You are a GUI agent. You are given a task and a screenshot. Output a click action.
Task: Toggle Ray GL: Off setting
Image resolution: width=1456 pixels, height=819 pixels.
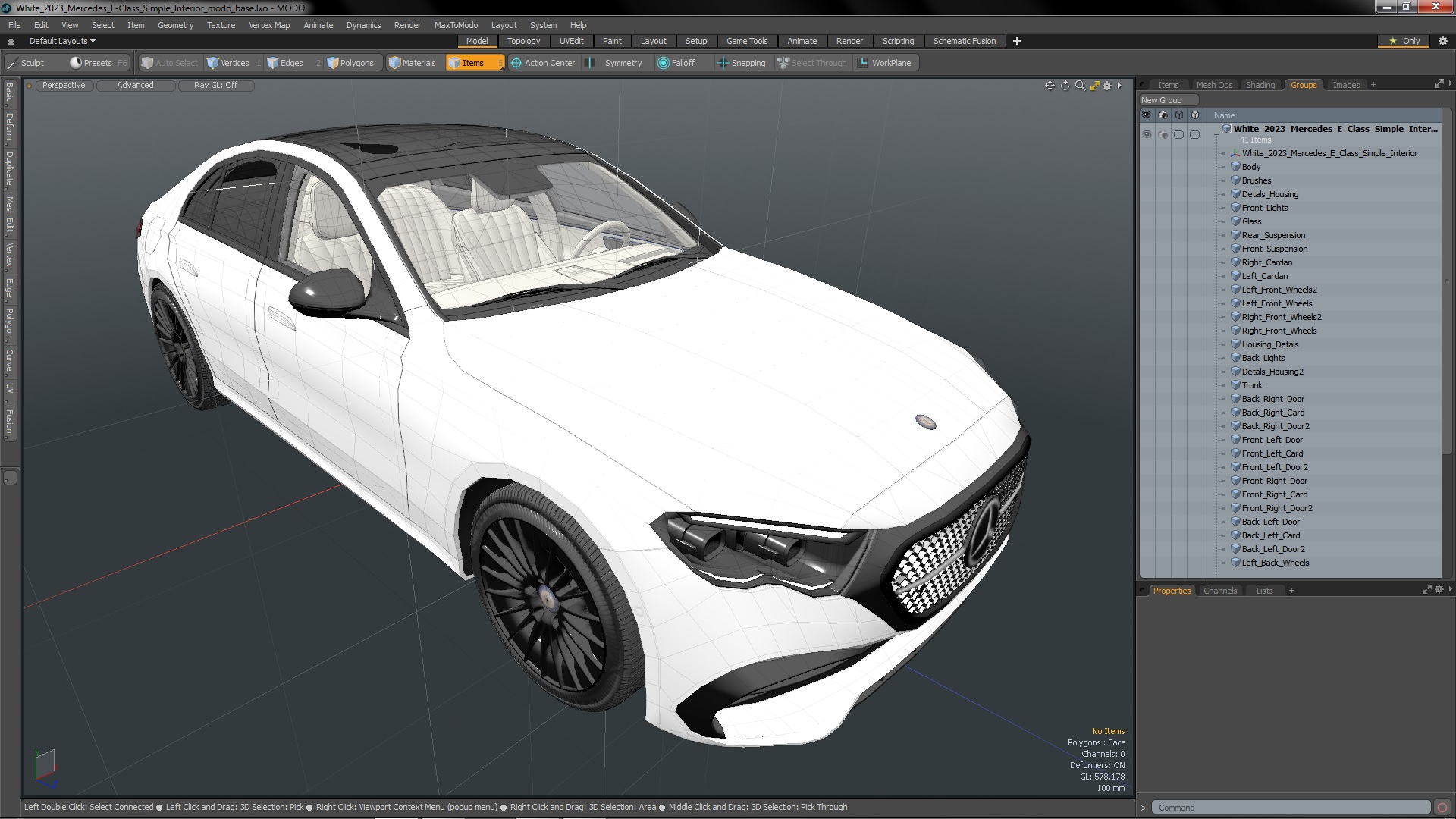pyautogui.click(x=215, y=86)
